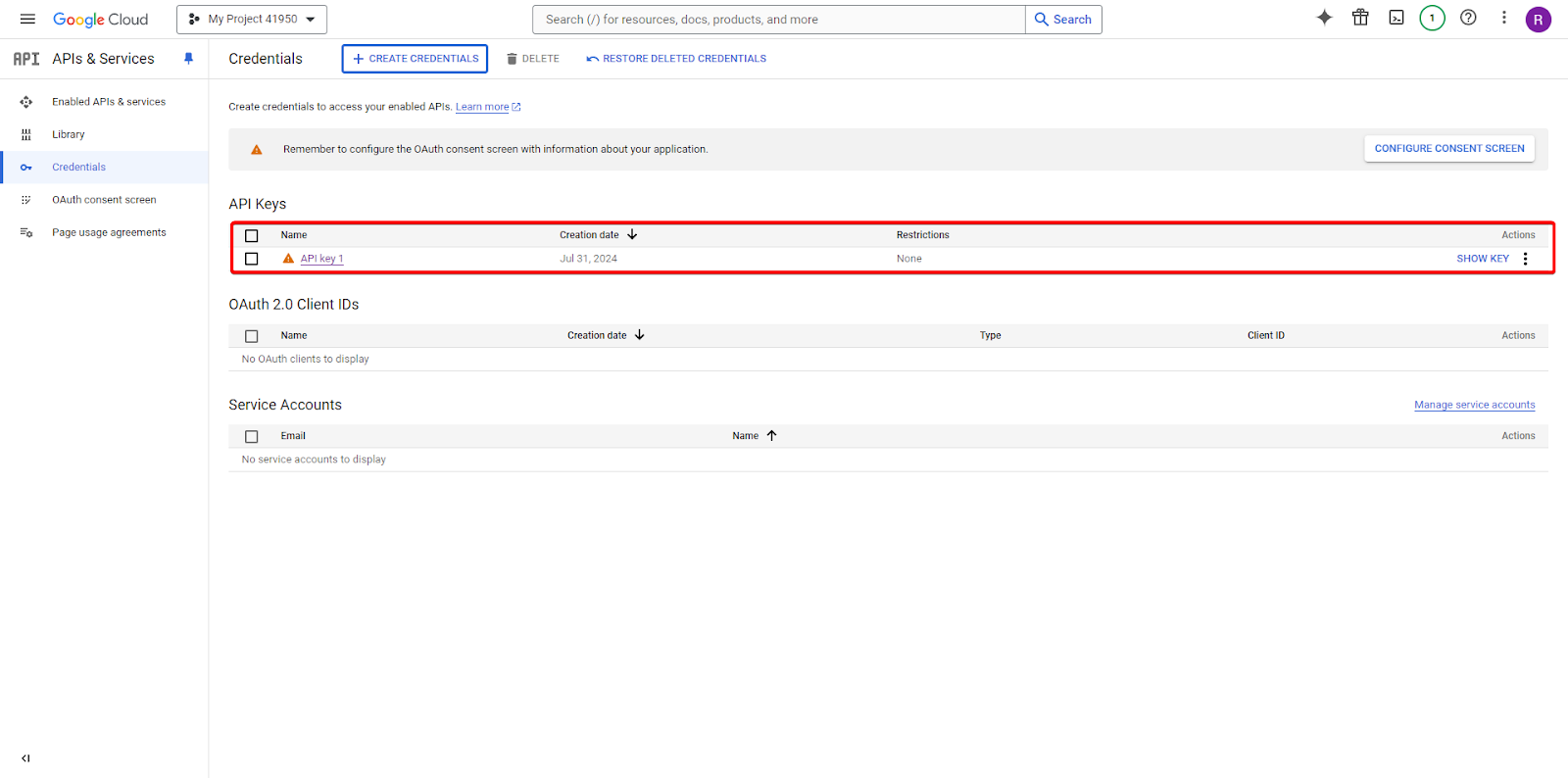Select all OAuth 2.0 Client IDs checkbox

252,336
